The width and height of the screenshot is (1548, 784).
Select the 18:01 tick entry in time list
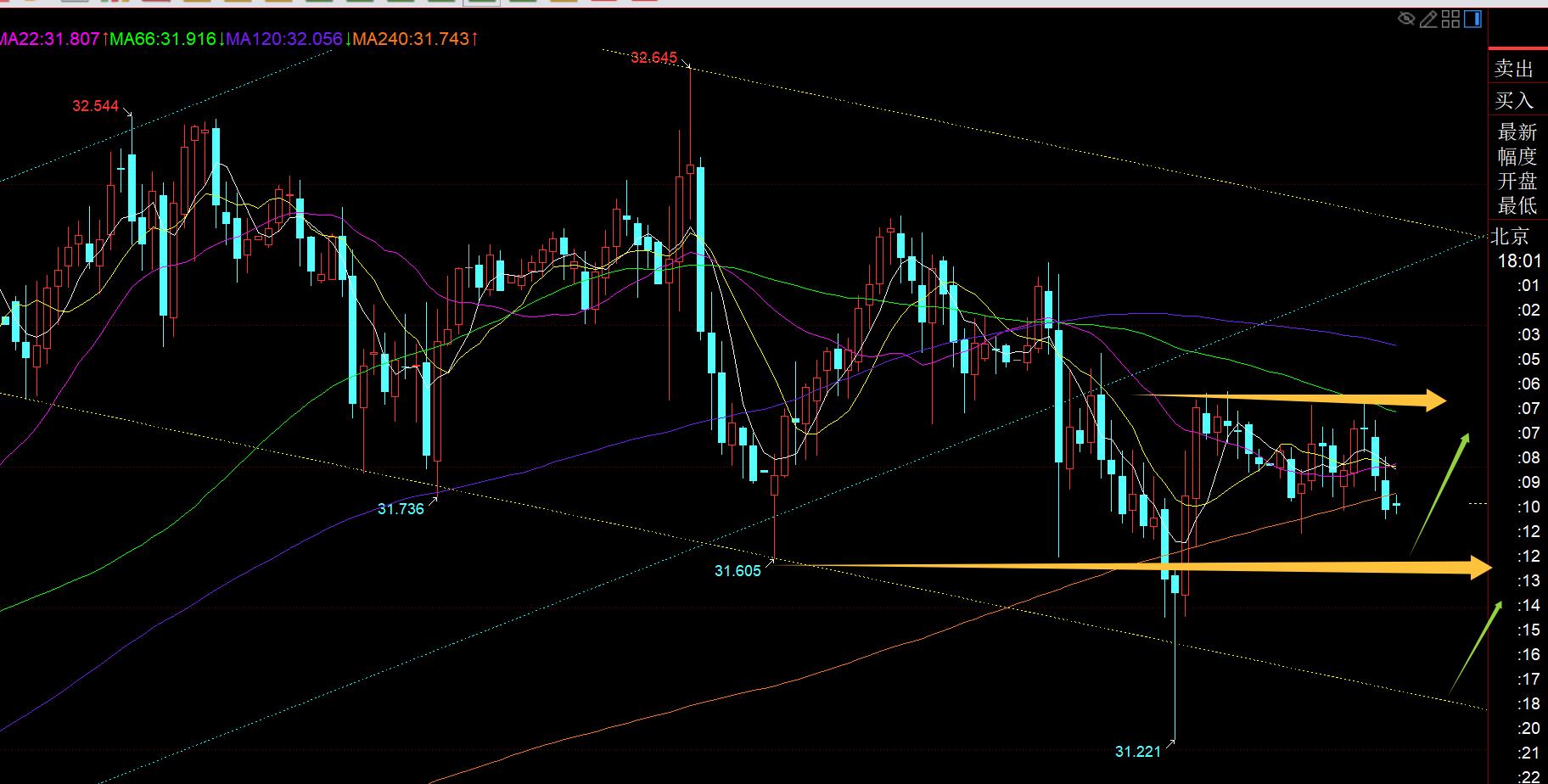pyautogui.click(x=1518, y=261)
